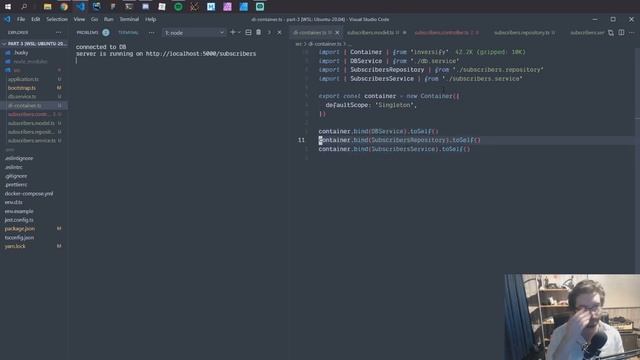Image resolution: width=640 pixels, height=360 pixels.
Task: Select di-container.ts in the explorer
Action: click(24, 105)
